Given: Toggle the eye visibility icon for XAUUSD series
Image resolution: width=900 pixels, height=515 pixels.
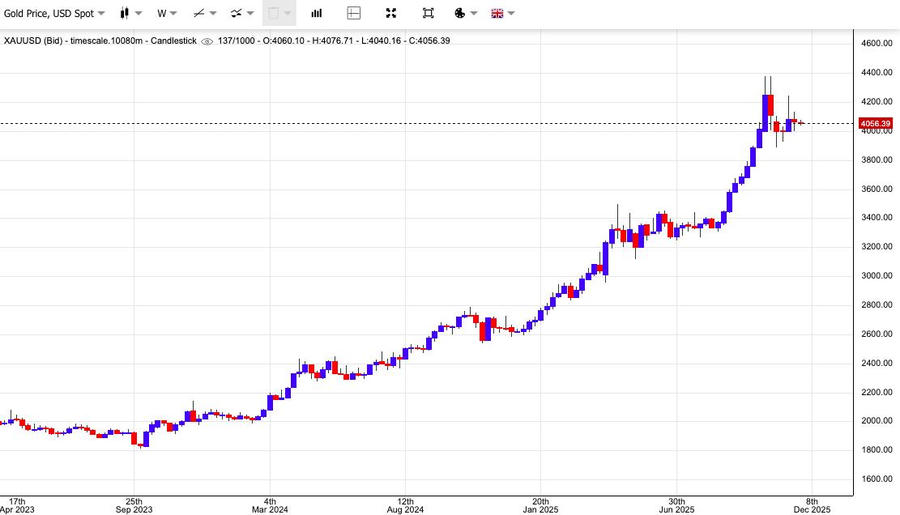Looking at the screenshot, I should 207,41.
